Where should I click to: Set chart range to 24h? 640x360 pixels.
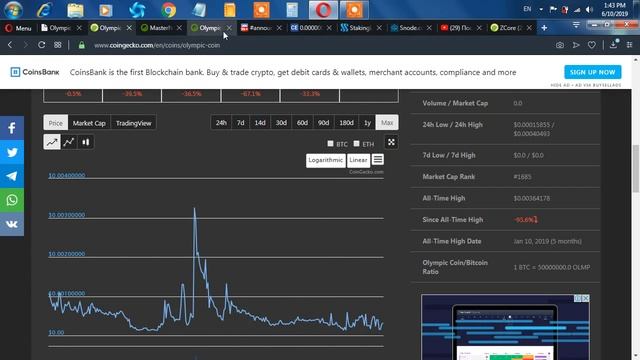click(221, 122)
